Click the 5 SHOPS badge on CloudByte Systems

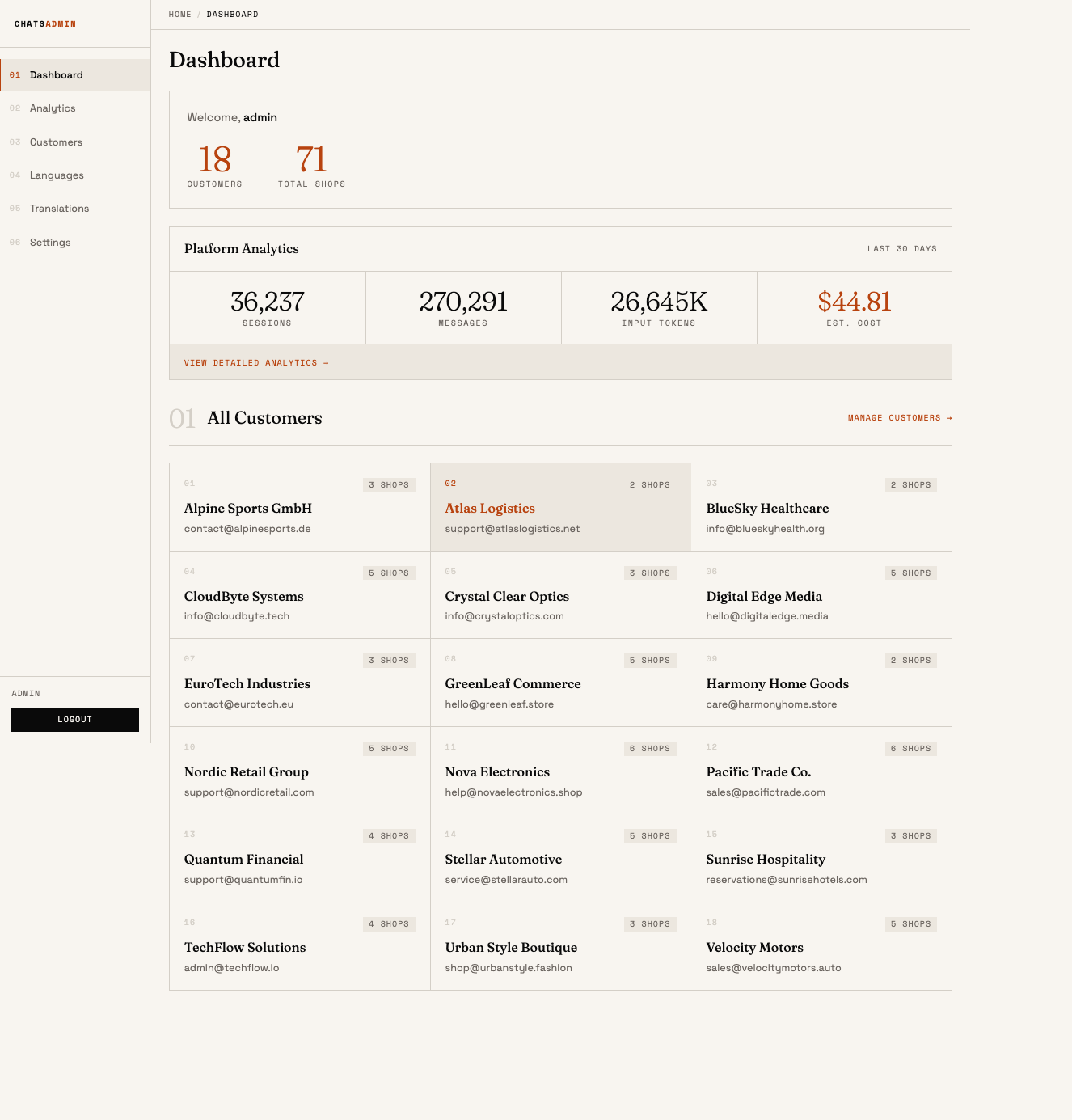[x=389, y=573]
